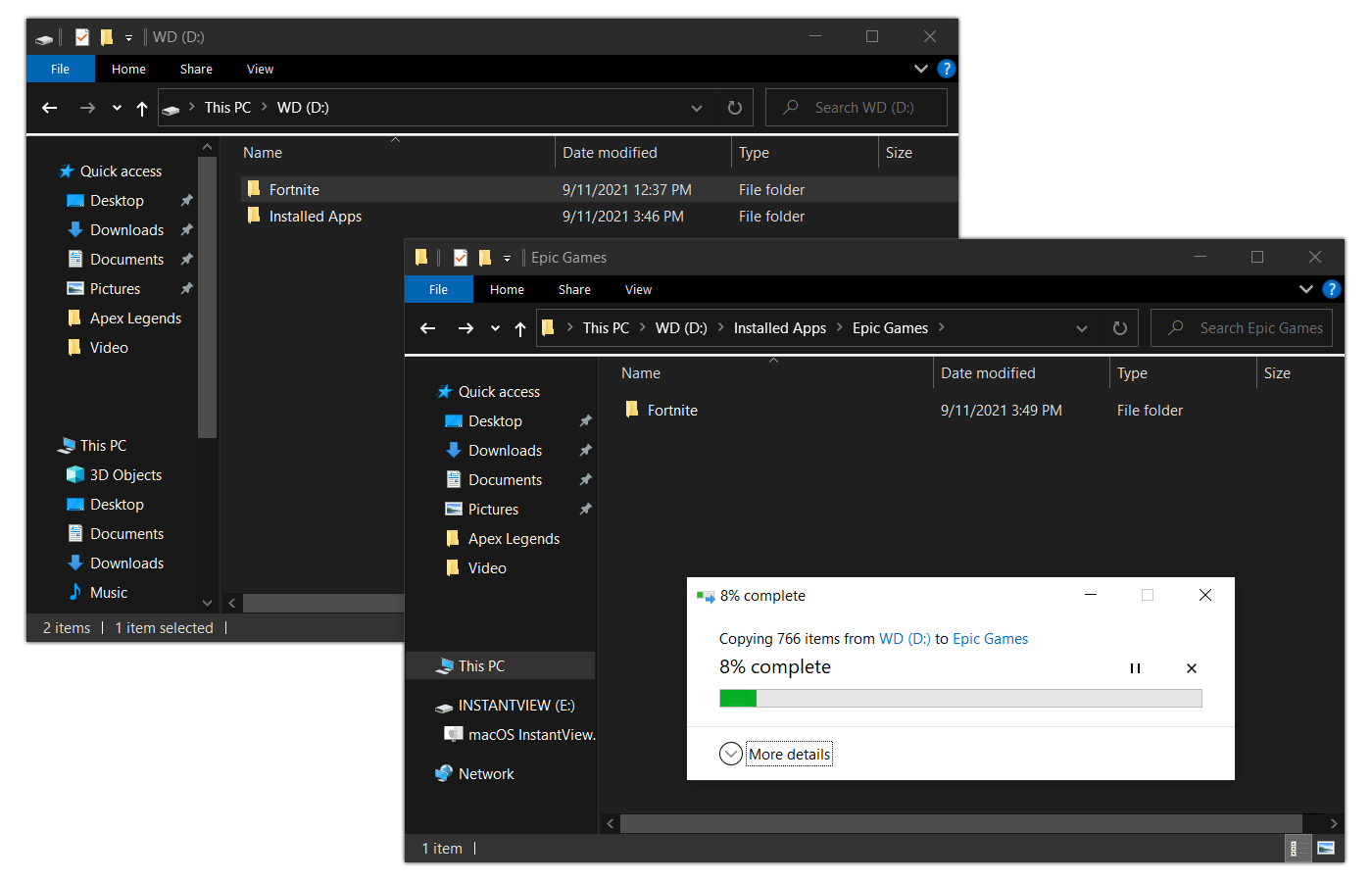Expand More details in the copy dialog
1372x882 pixels.
[x=789, y=754]
